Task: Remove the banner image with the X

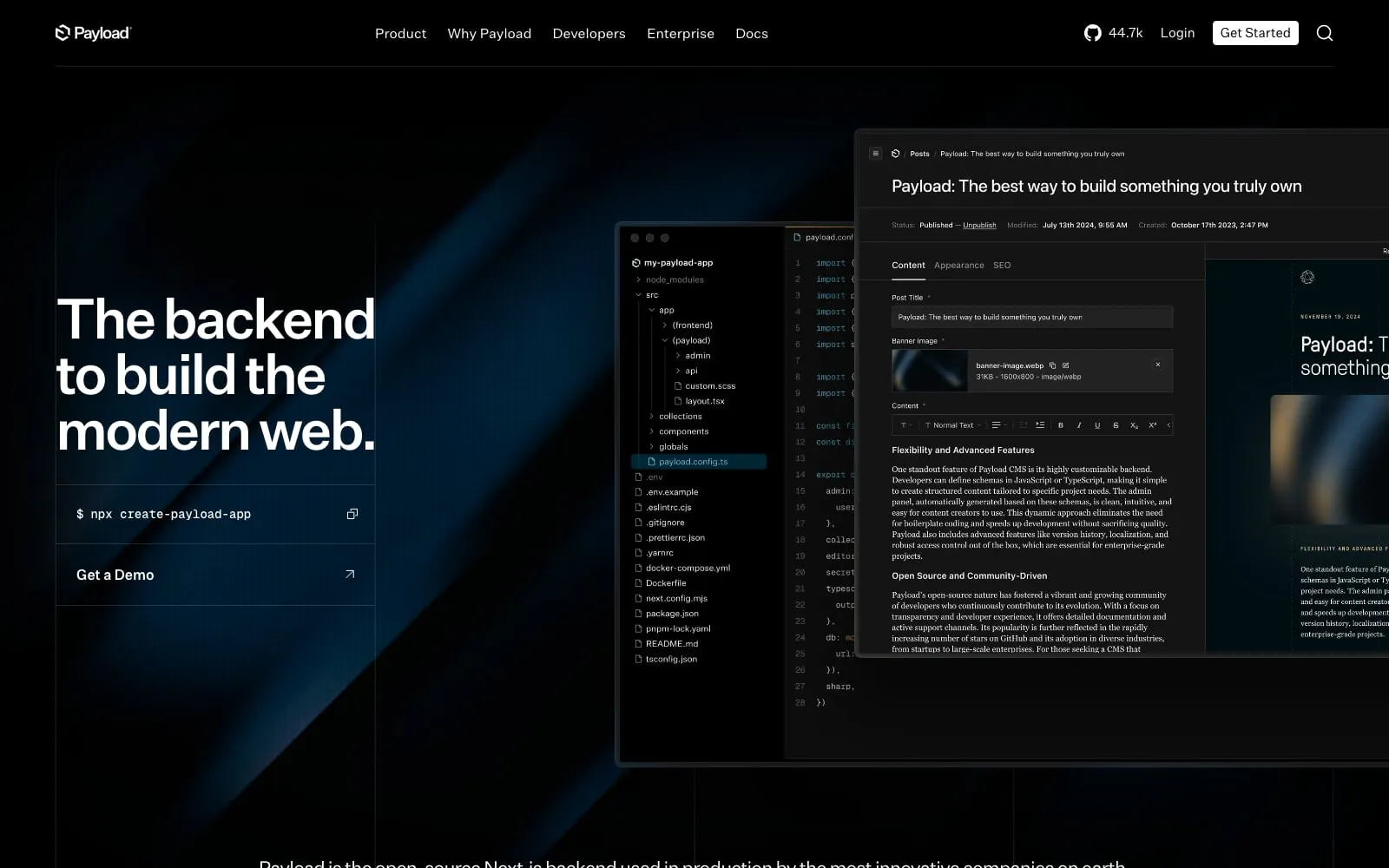Action: pos(1157,365)
